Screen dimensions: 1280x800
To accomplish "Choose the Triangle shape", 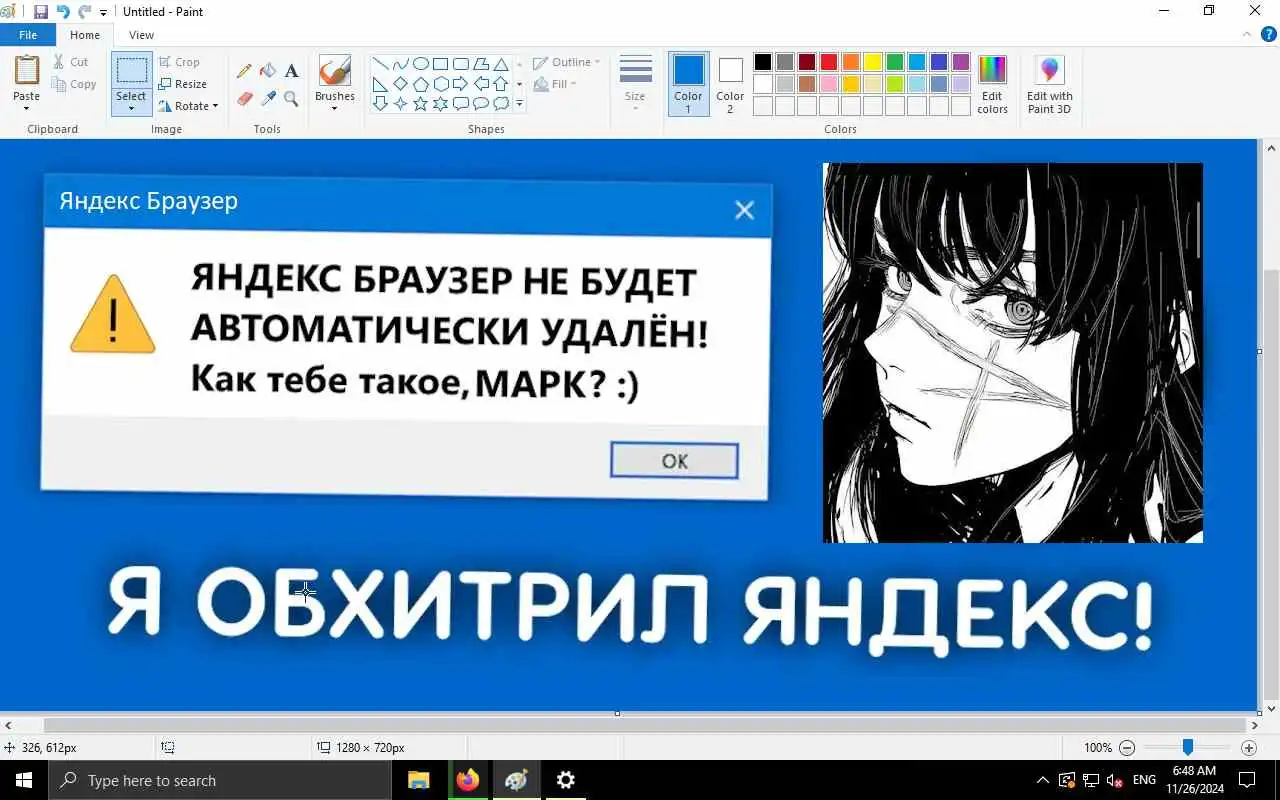I will [501, 64].
